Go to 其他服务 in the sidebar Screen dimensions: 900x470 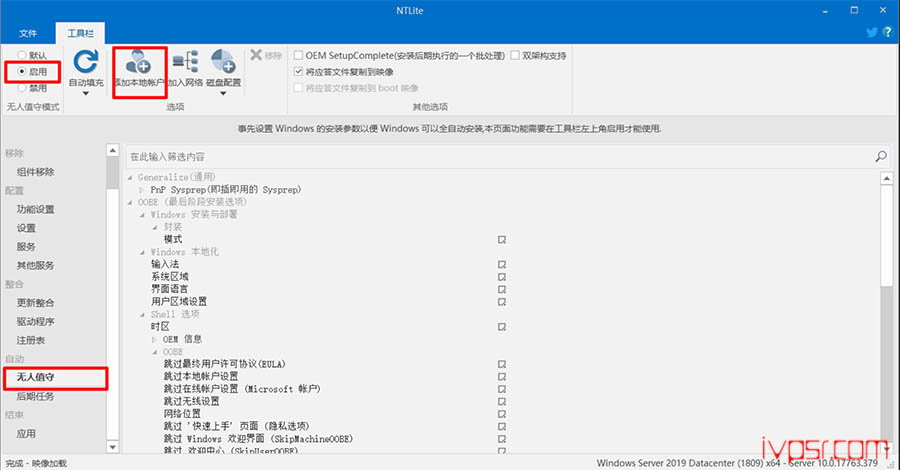[36, 265]
